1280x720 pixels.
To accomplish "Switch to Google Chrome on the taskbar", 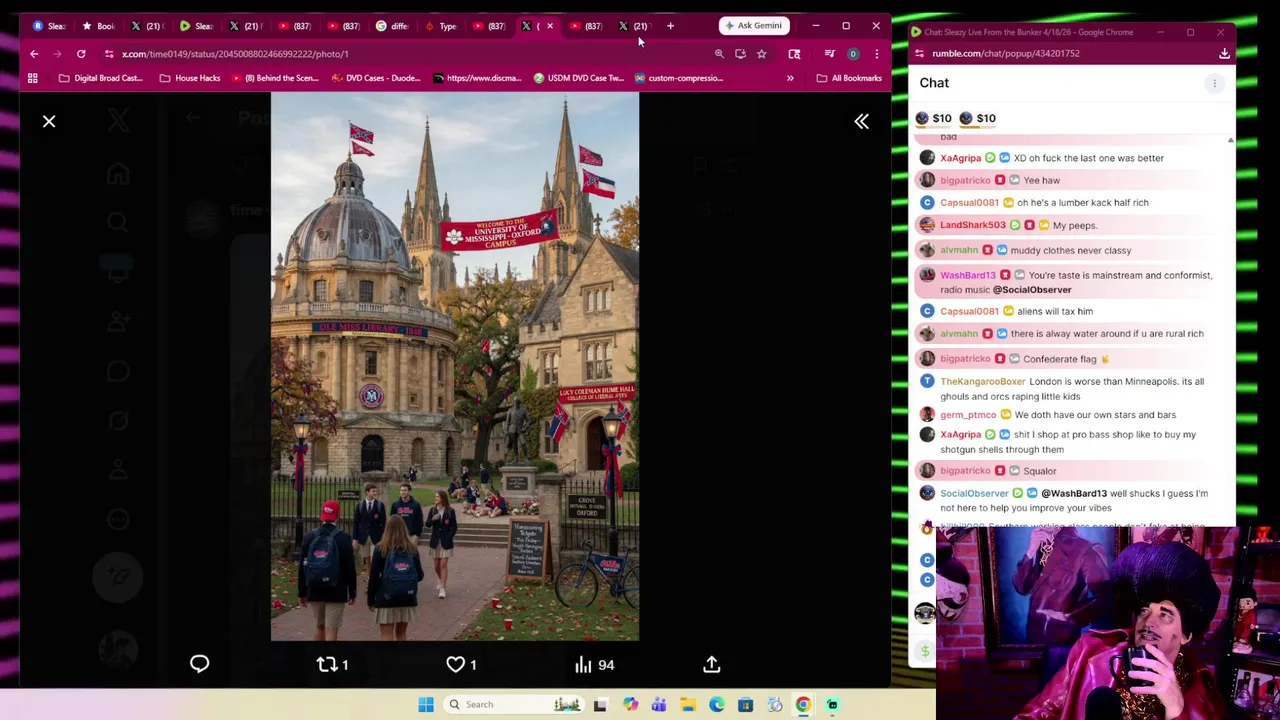I will pyautogui.click(x=803, y=704).
